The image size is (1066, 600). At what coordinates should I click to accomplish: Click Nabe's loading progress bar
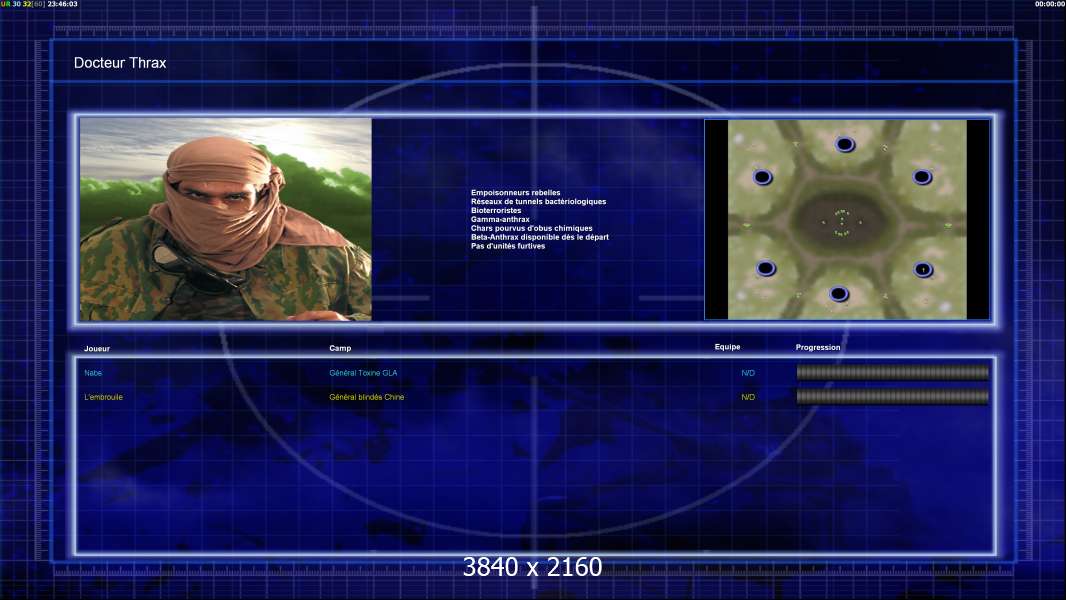pyautogui.click(x=893, y=372)
